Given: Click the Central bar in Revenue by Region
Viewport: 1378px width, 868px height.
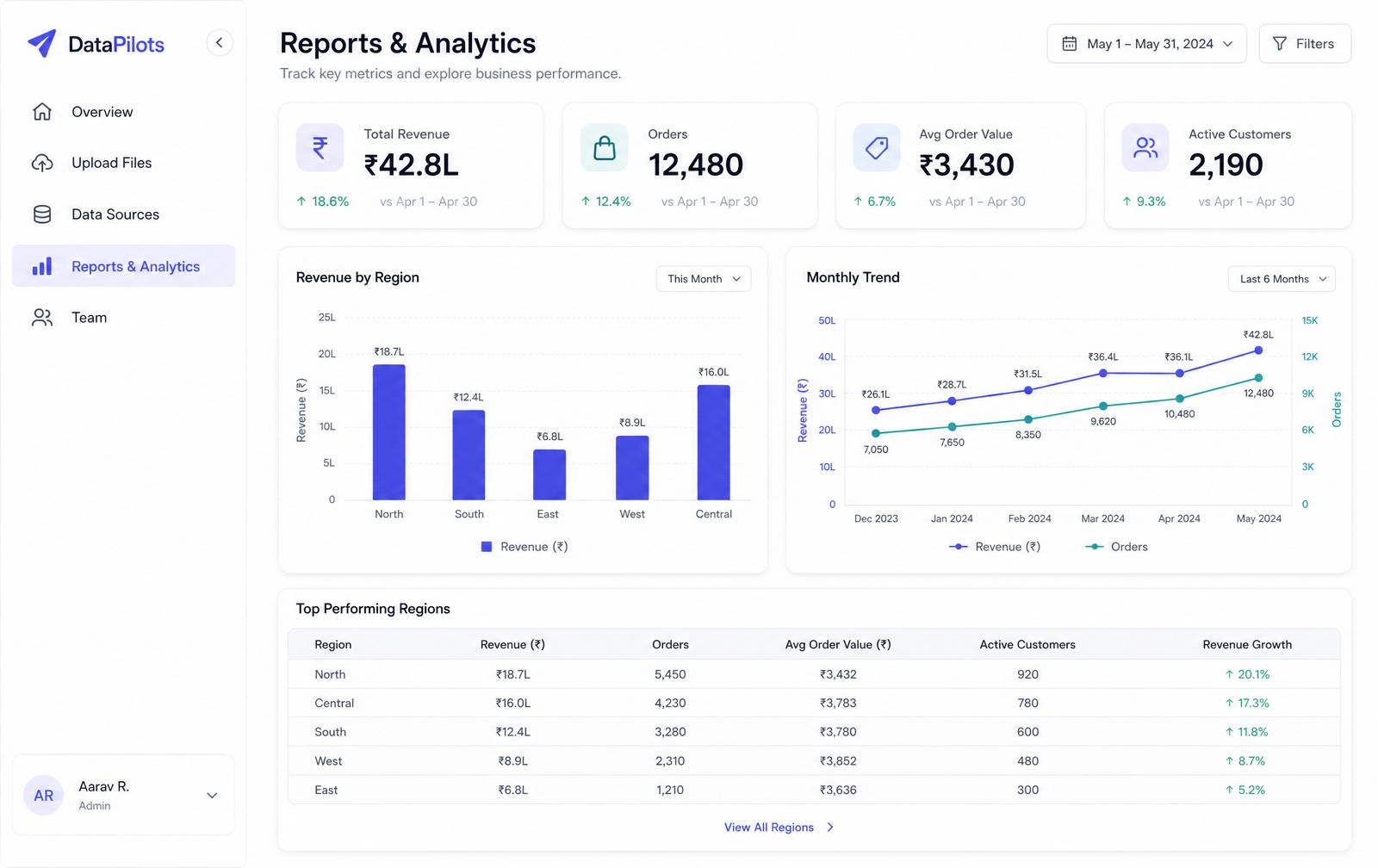Looking at the screenshot, I should coord(713,443).
